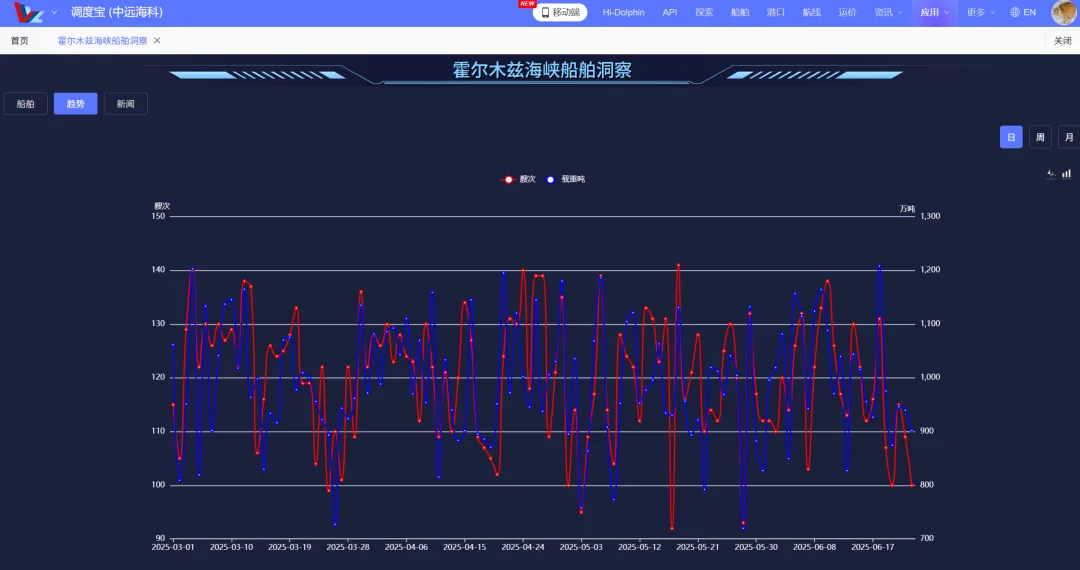Screen dimensions: 1080x570
Task: Close the 霍尔木兹海峡船舶洞察 tab
Action: pyautogui.click(x=157, y=41)
